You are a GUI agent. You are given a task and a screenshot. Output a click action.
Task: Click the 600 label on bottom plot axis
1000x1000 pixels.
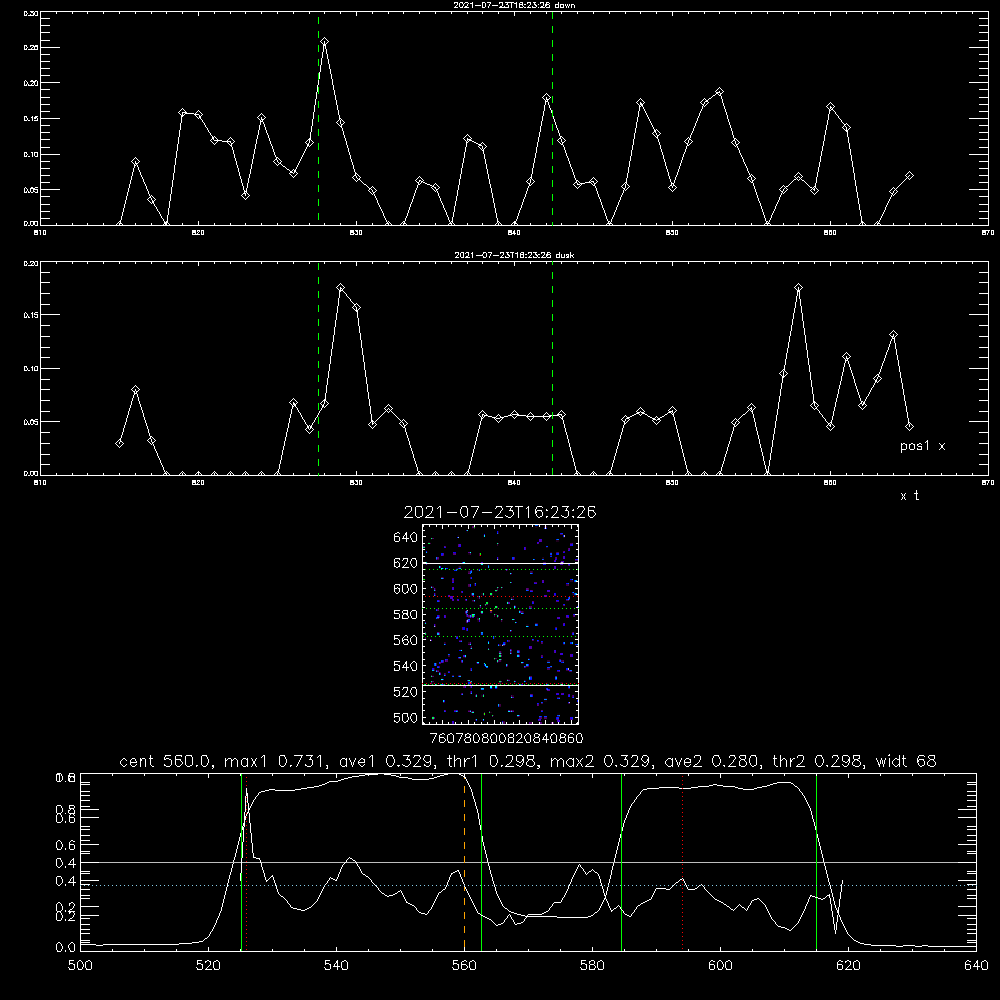pos(720,966)
